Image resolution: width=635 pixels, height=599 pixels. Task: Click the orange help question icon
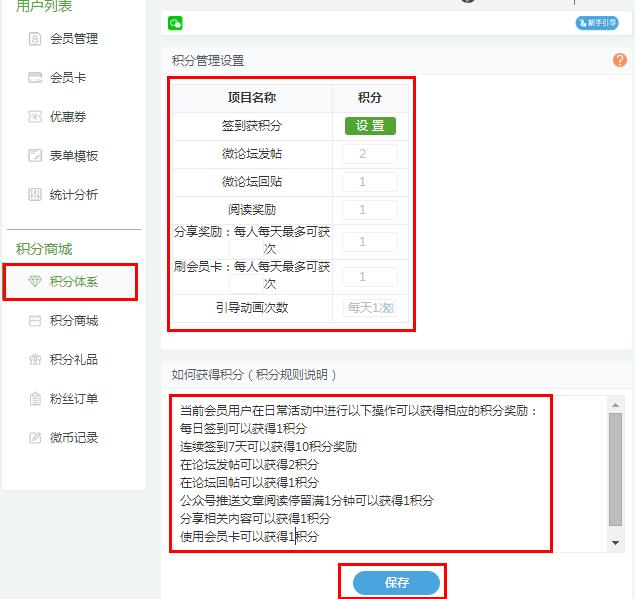[620, 60]
